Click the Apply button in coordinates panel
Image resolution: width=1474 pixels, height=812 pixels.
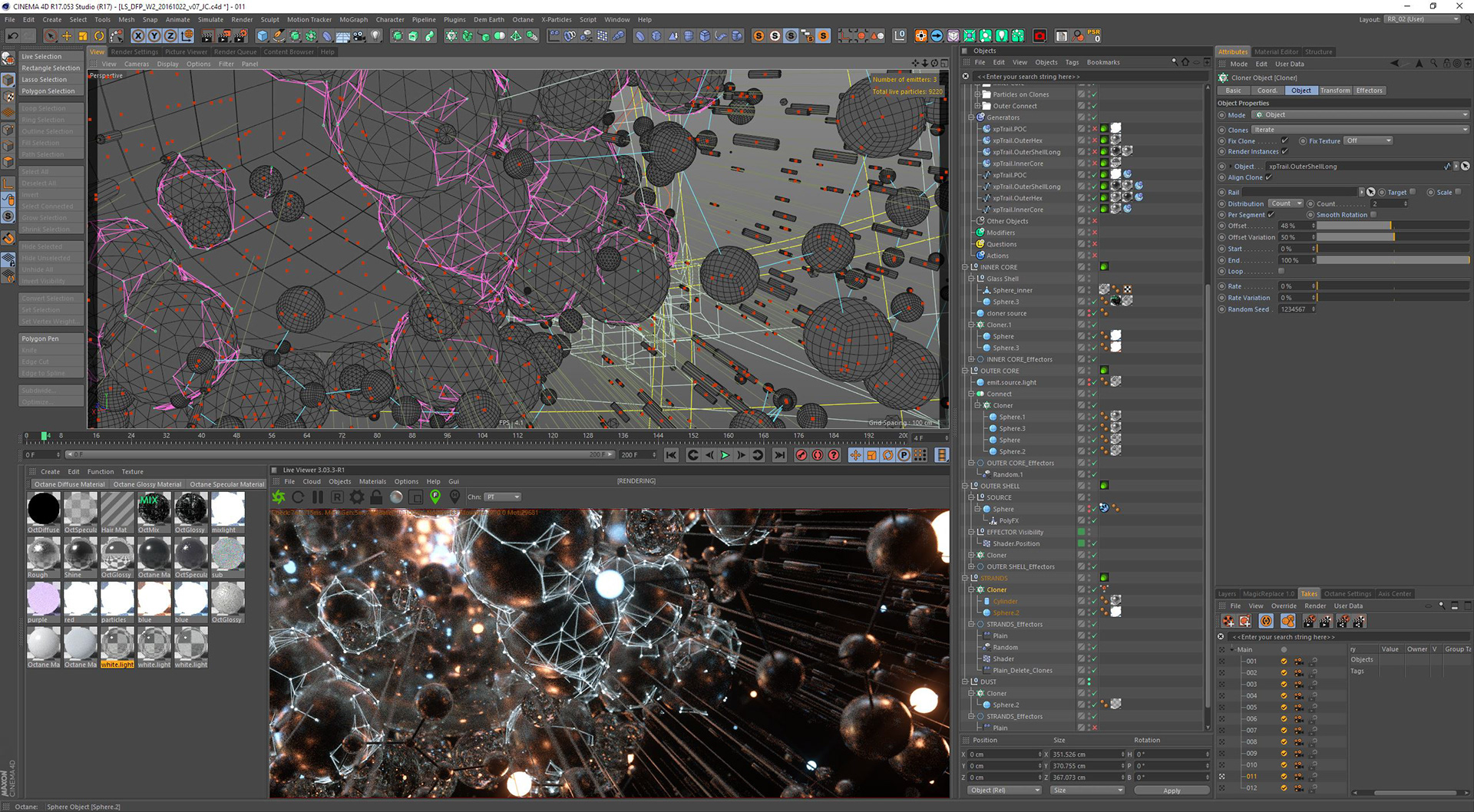[x=1172, y=791]
